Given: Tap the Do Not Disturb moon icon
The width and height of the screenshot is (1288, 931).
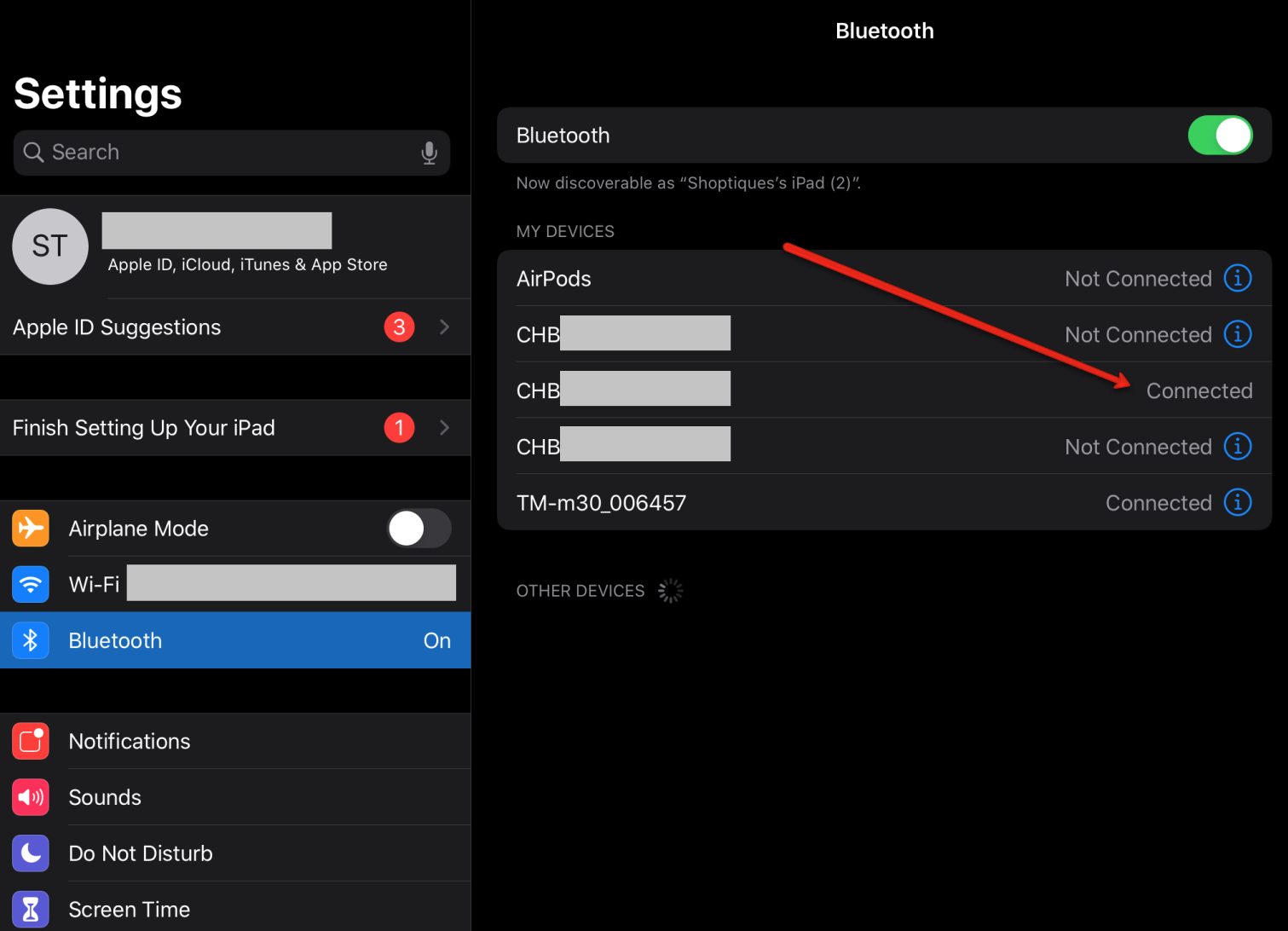Looking at the screenshot, I should coord(31,853).
